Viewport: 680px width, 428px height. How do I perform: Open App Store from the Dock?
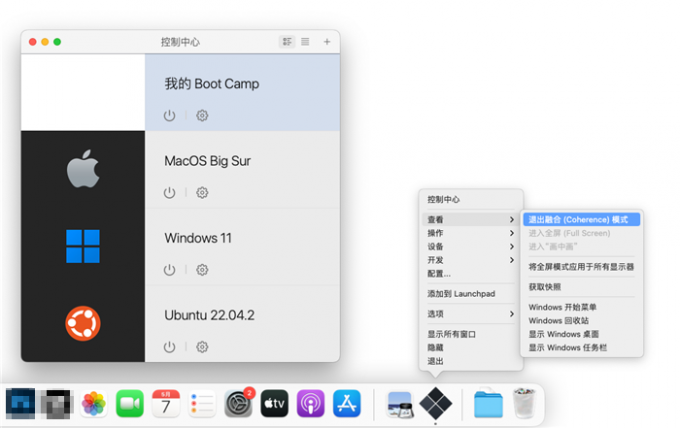coord(347,403)
